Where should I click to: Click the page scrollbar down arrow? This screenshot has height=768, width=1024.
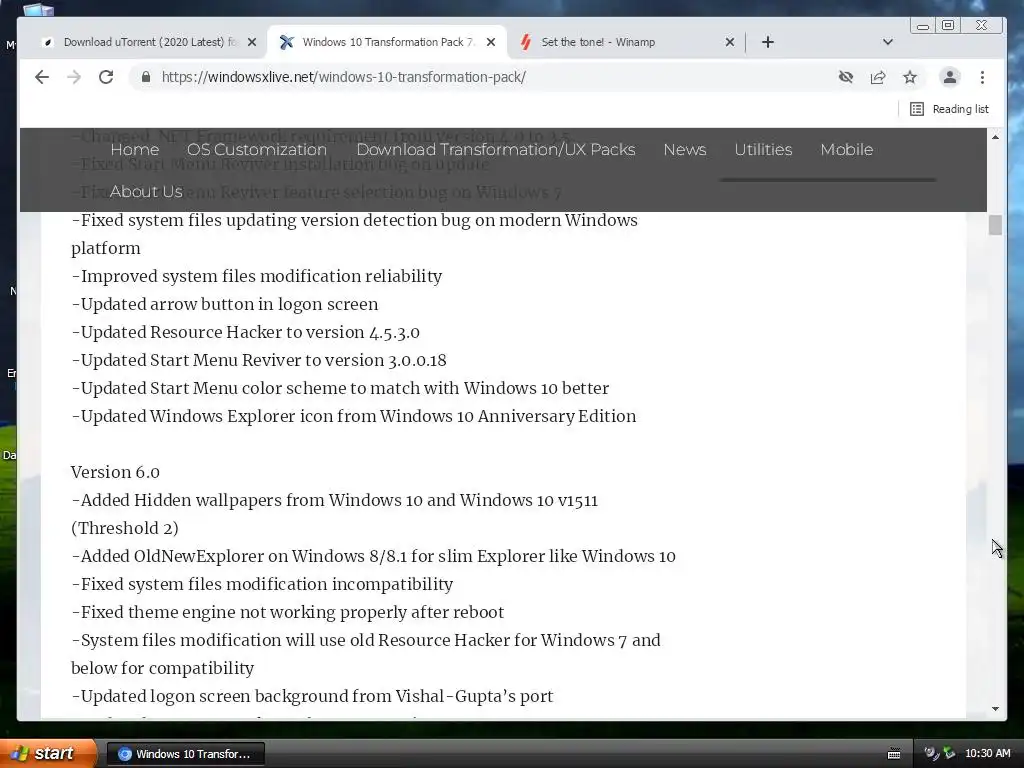(995, 709)
